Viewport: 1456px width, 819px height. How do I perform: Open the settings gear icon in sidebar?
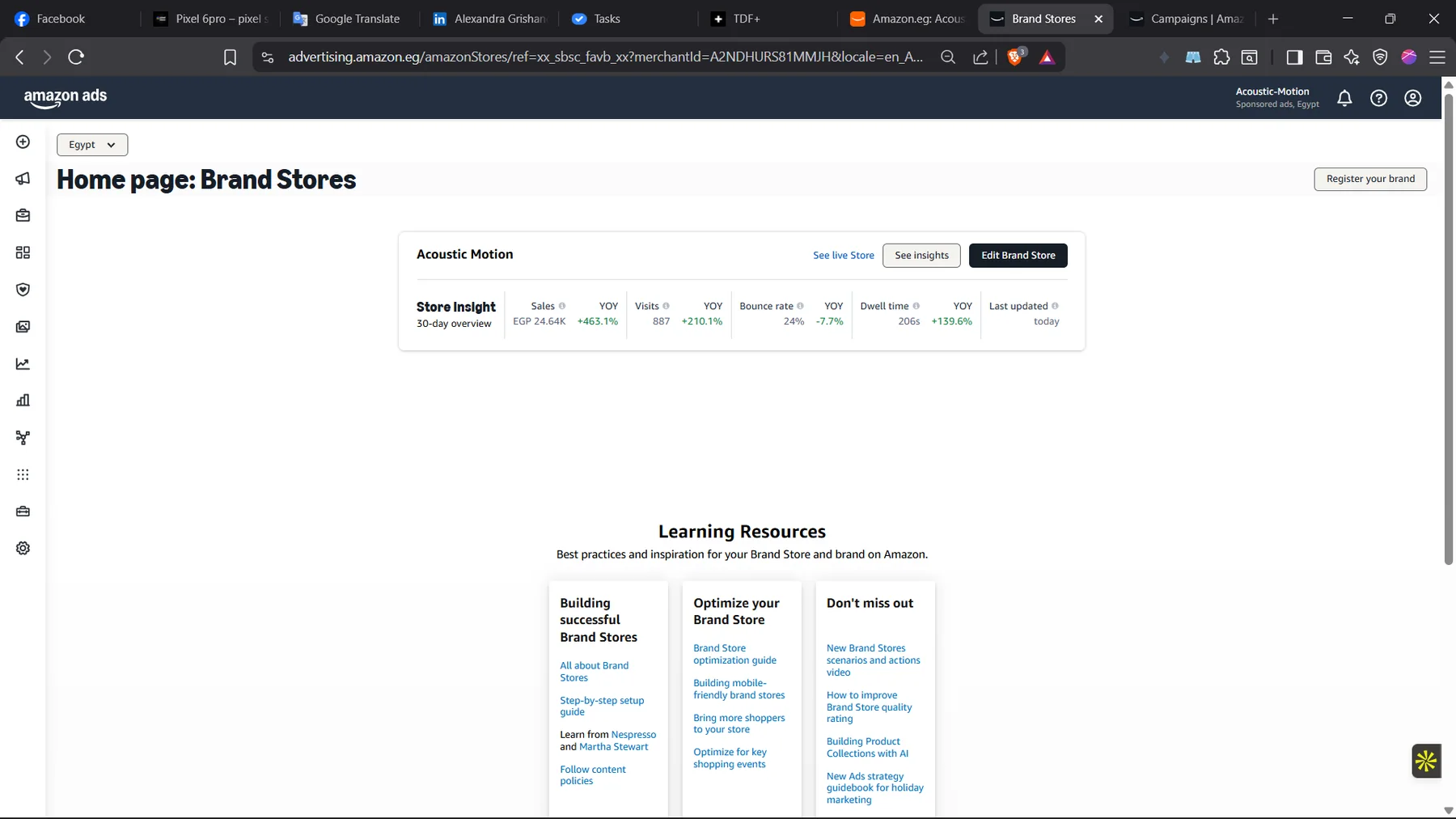click(x=23, y=549)
